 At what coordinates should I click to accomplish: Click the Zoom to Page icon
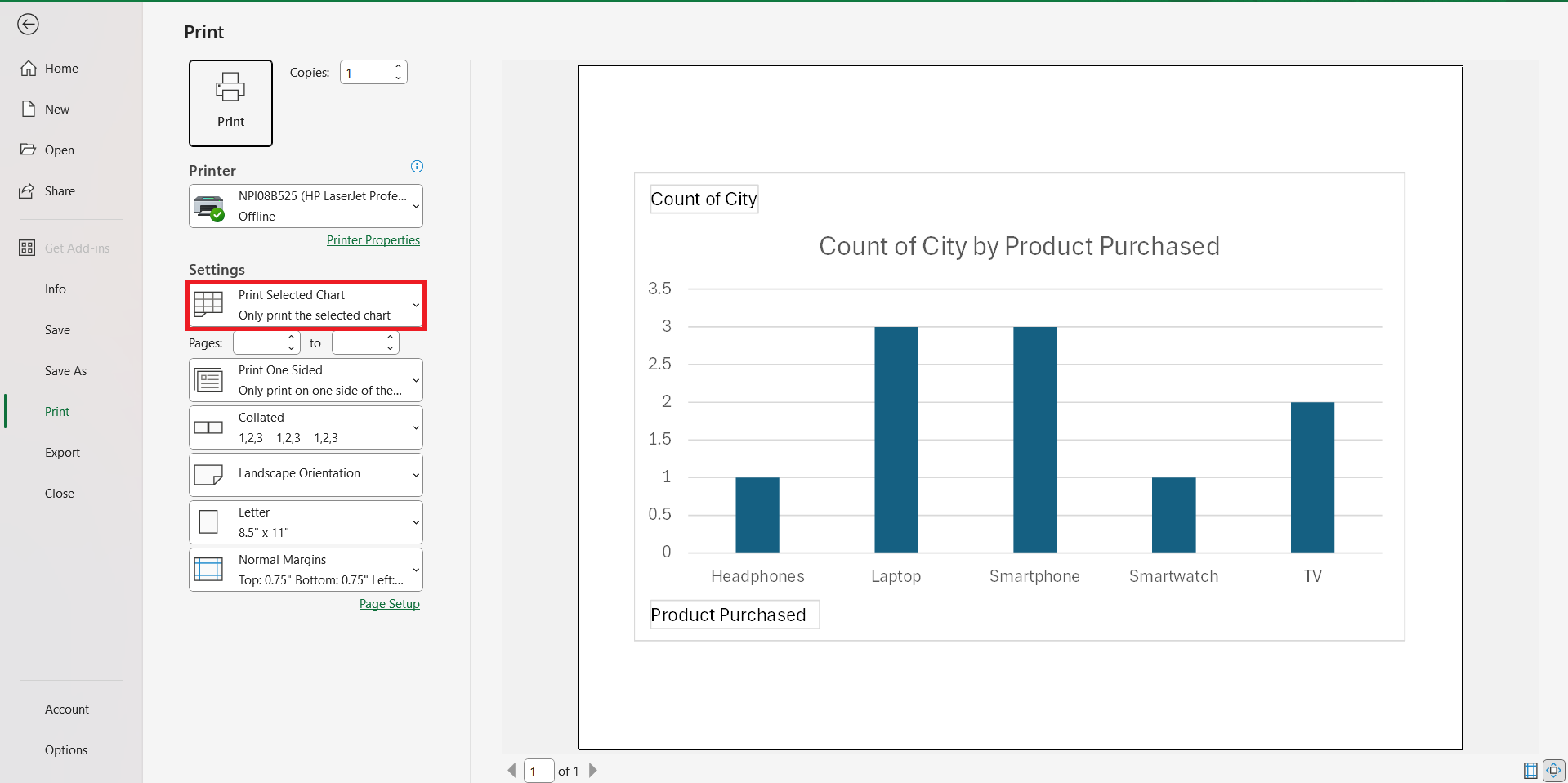tap(1553, 770)
